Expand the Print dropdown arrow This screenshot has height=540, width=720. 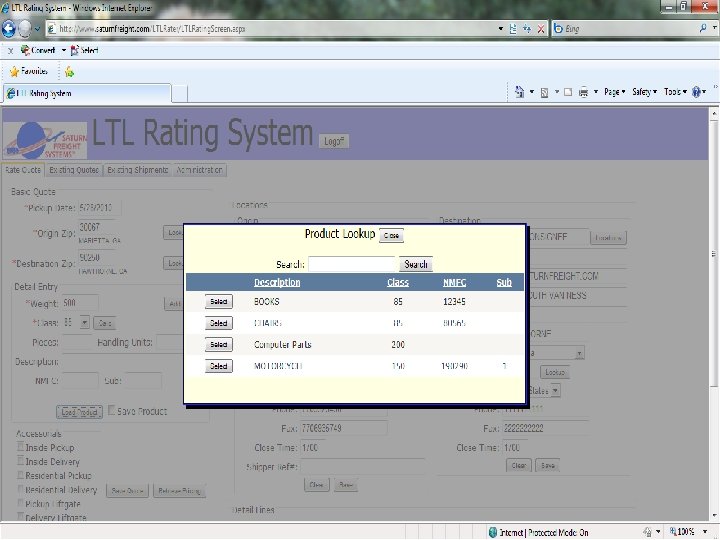596,92
